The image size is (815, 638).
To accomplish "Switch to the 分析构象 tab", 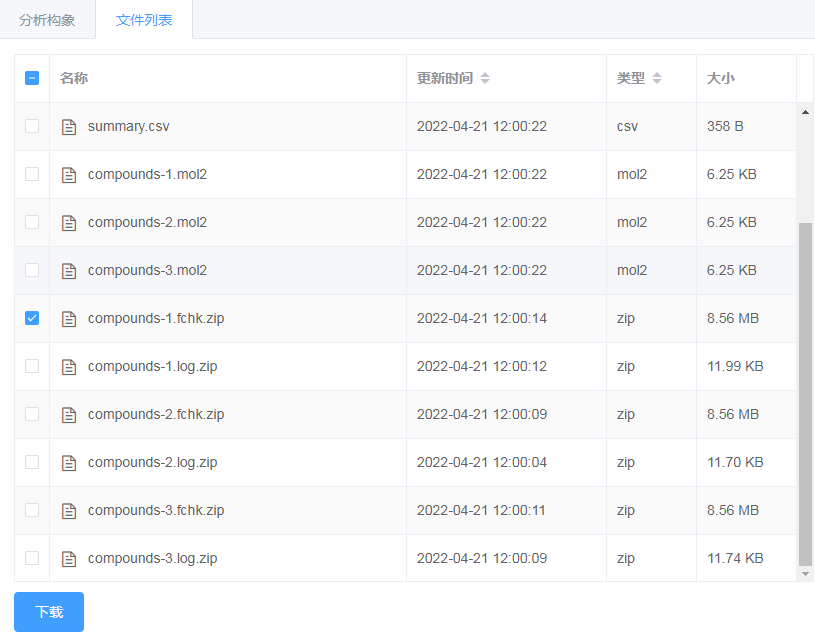I will click(x=47, y=20).
